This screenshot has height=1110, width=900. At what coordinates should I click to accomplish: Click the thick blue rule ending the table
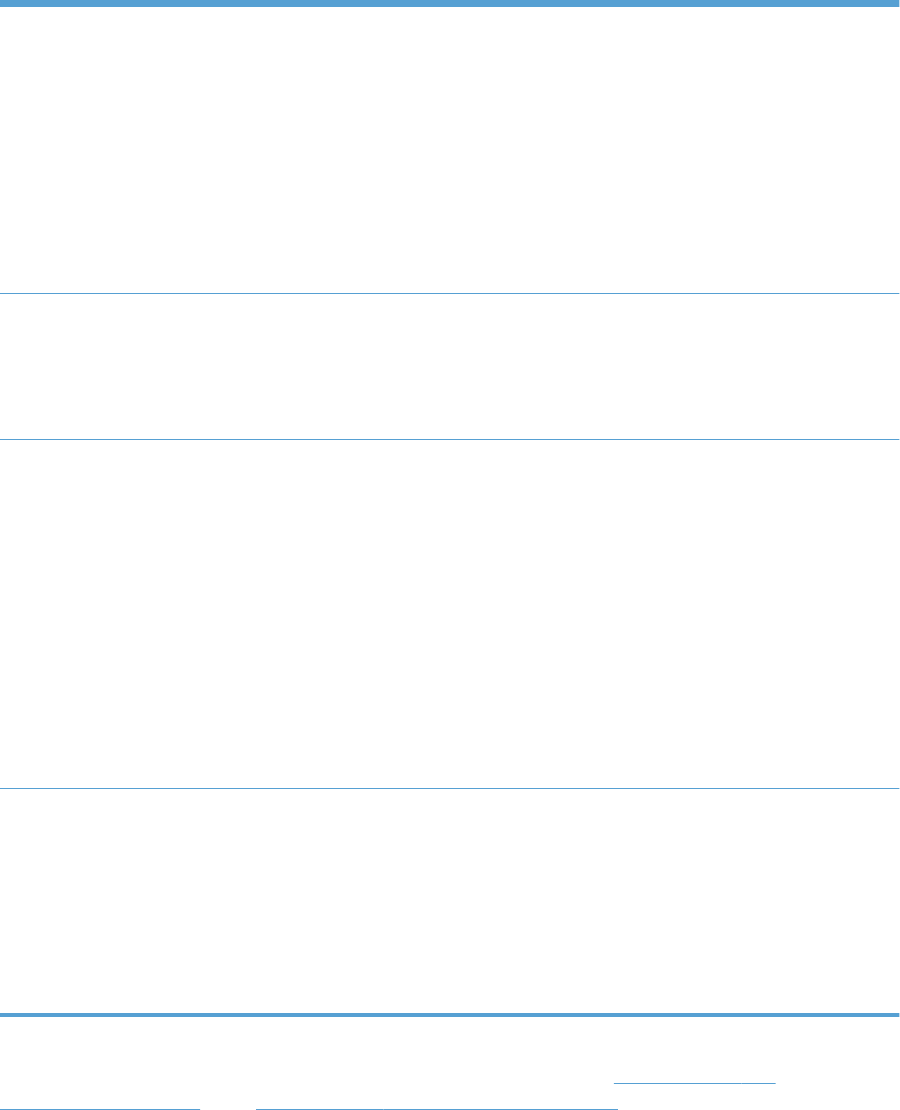click(x=450, y=1015)
